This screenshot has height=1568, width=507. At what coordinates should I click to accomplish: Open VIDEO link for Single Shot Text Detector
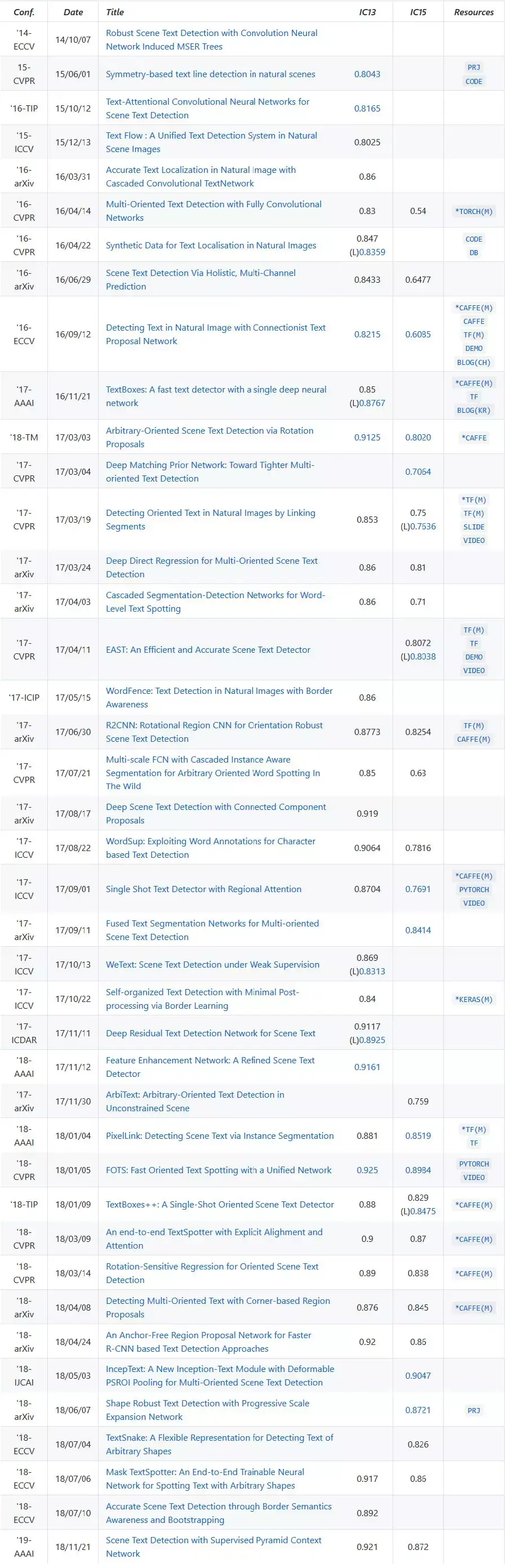coord(473,903)
